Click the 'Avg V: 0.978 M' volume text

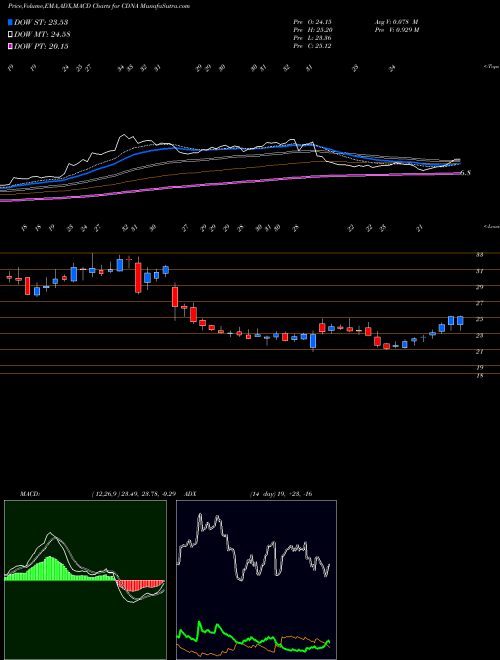click(394, 22)
